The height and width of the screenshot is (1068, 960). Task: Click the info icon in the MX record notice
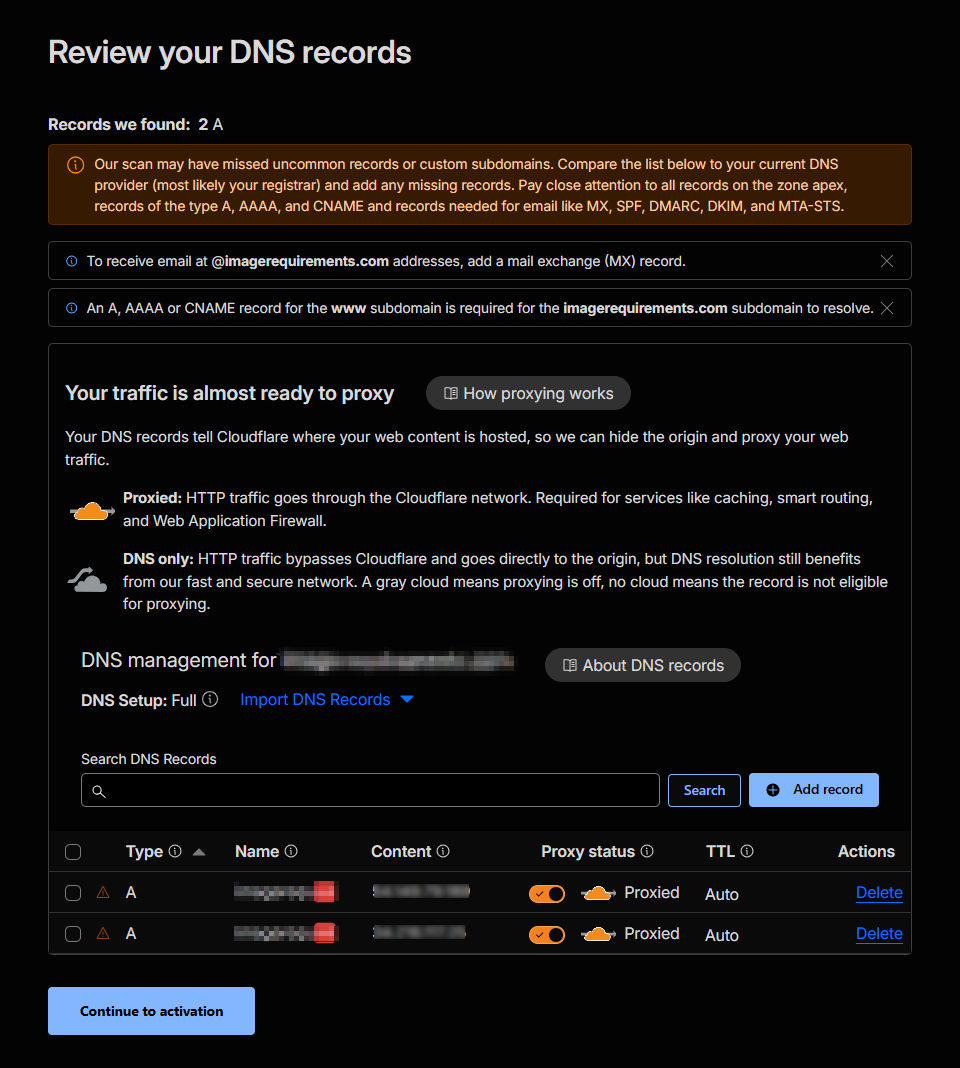[x=72, y=261]
